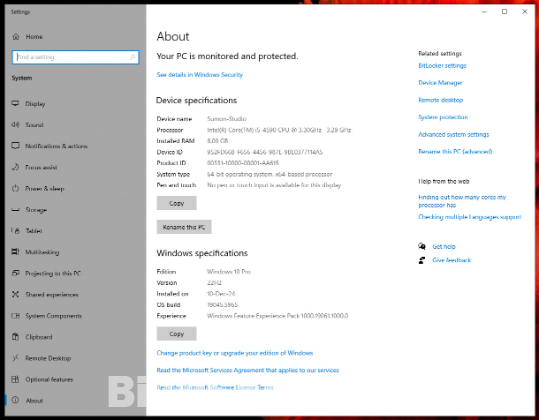Read the Microsoft Services Agreement link
Screen dimensions: 539x420
click(248, 370)
